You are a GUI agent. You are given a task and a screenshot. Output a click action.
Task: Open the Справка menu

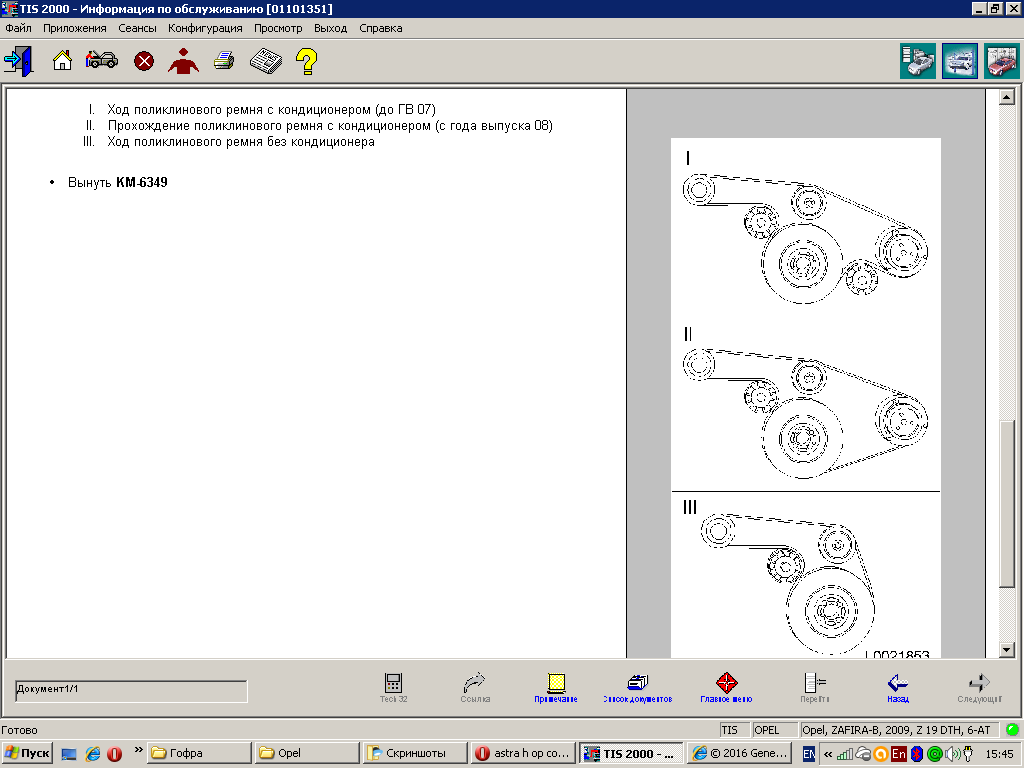coord(380,28)
